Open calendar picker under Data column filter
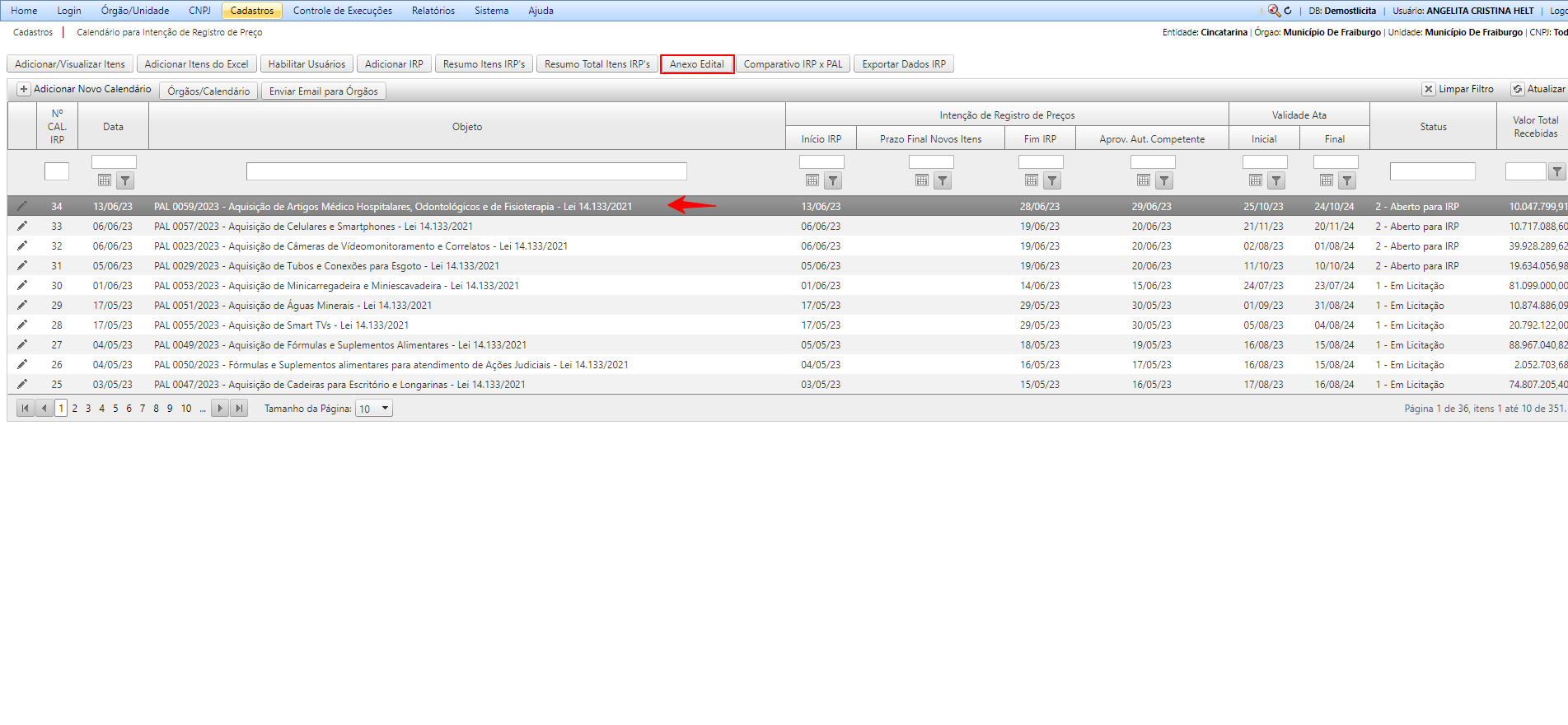 (105, 180)
